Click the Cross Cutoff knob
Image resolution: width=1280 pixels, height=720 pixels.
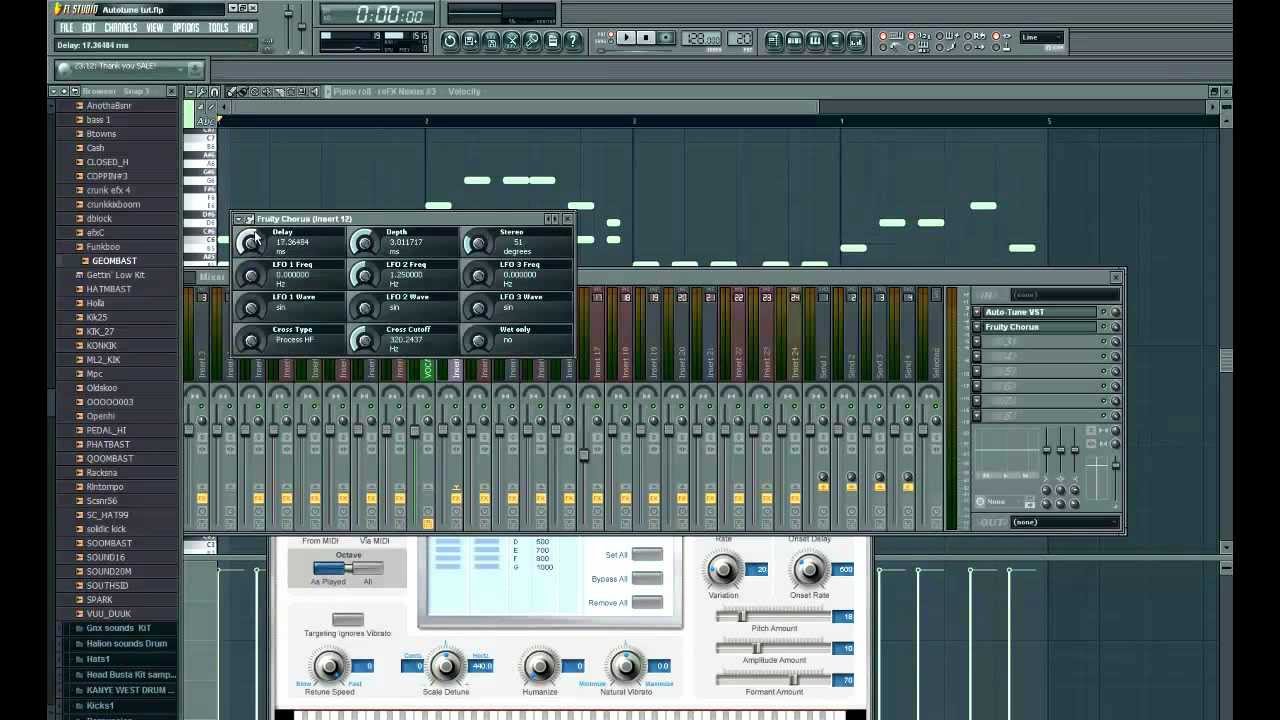[x=364, y=340]
